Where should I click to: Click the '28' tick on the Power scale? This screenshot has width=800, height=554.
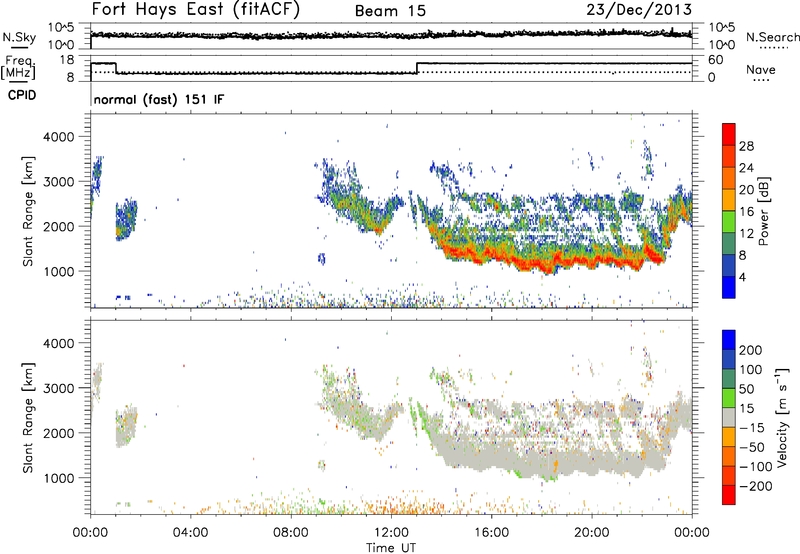[x=746, y=146]
